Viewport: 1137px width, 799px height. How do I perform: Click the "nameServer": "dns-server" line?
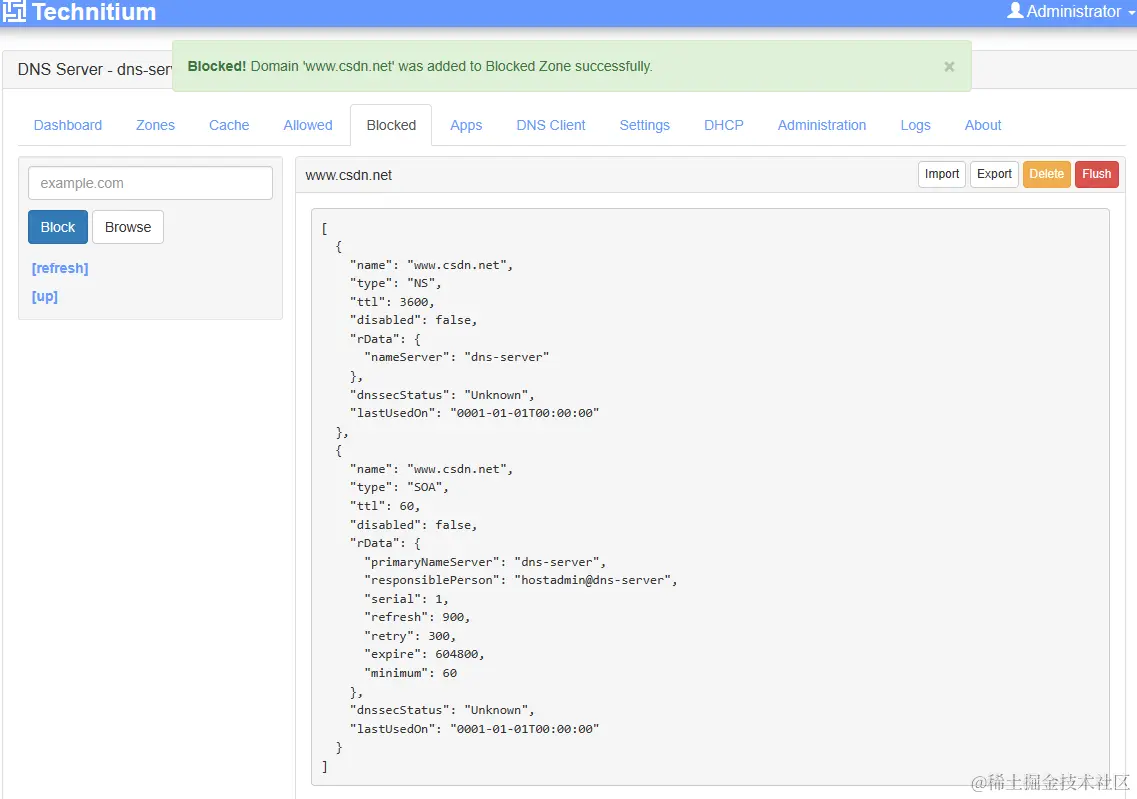(456, 357)
